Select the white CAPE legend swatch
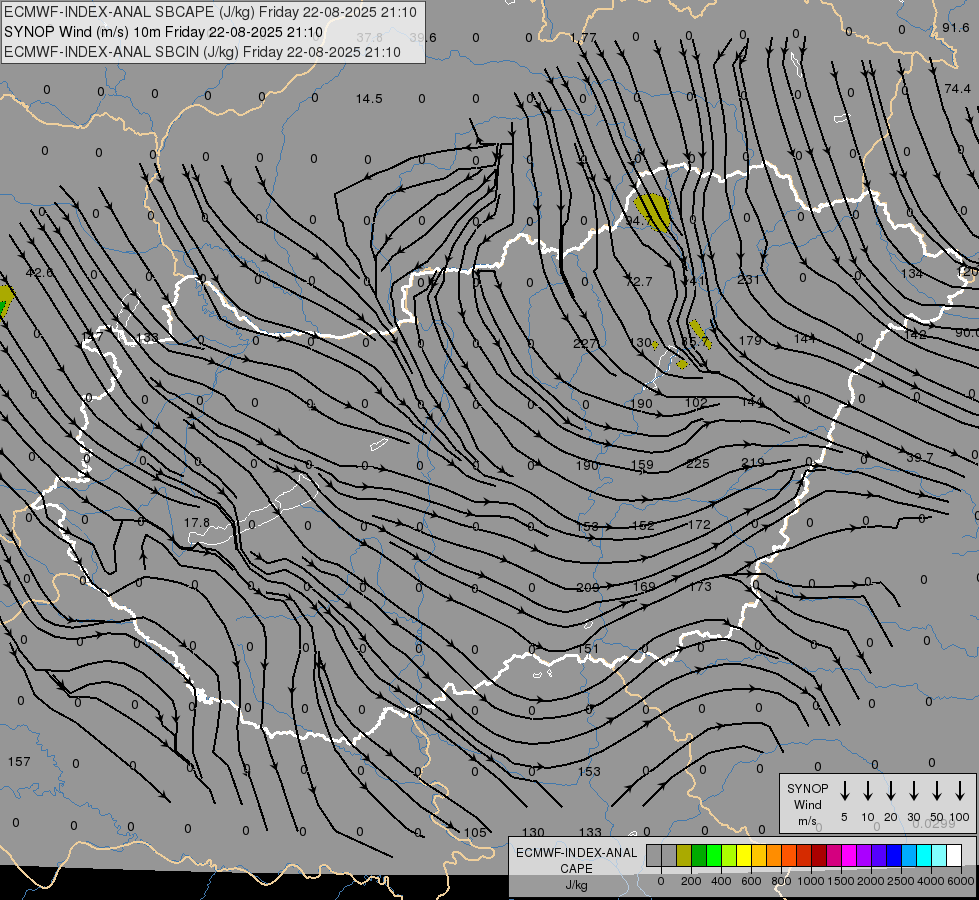 953,855
